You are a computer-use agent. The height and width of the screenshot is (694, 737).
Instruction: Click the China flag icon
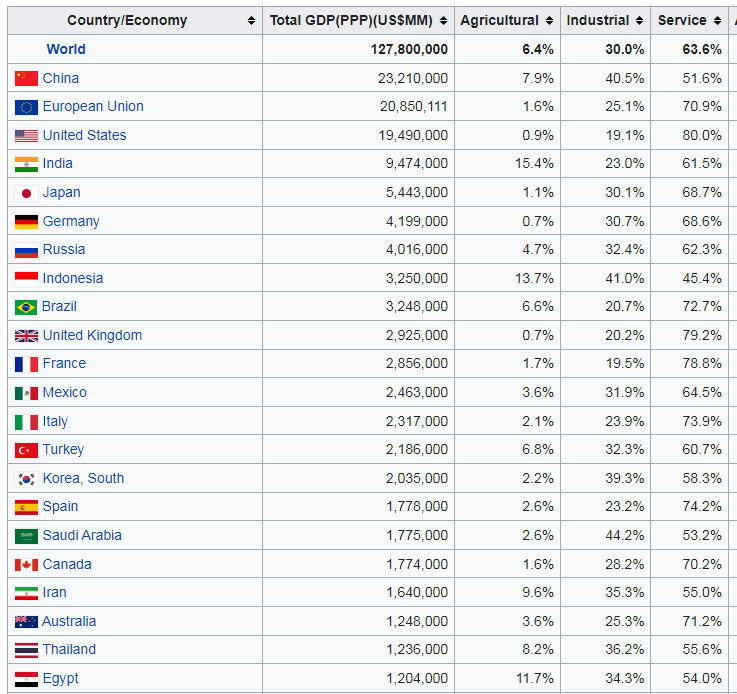26,78
